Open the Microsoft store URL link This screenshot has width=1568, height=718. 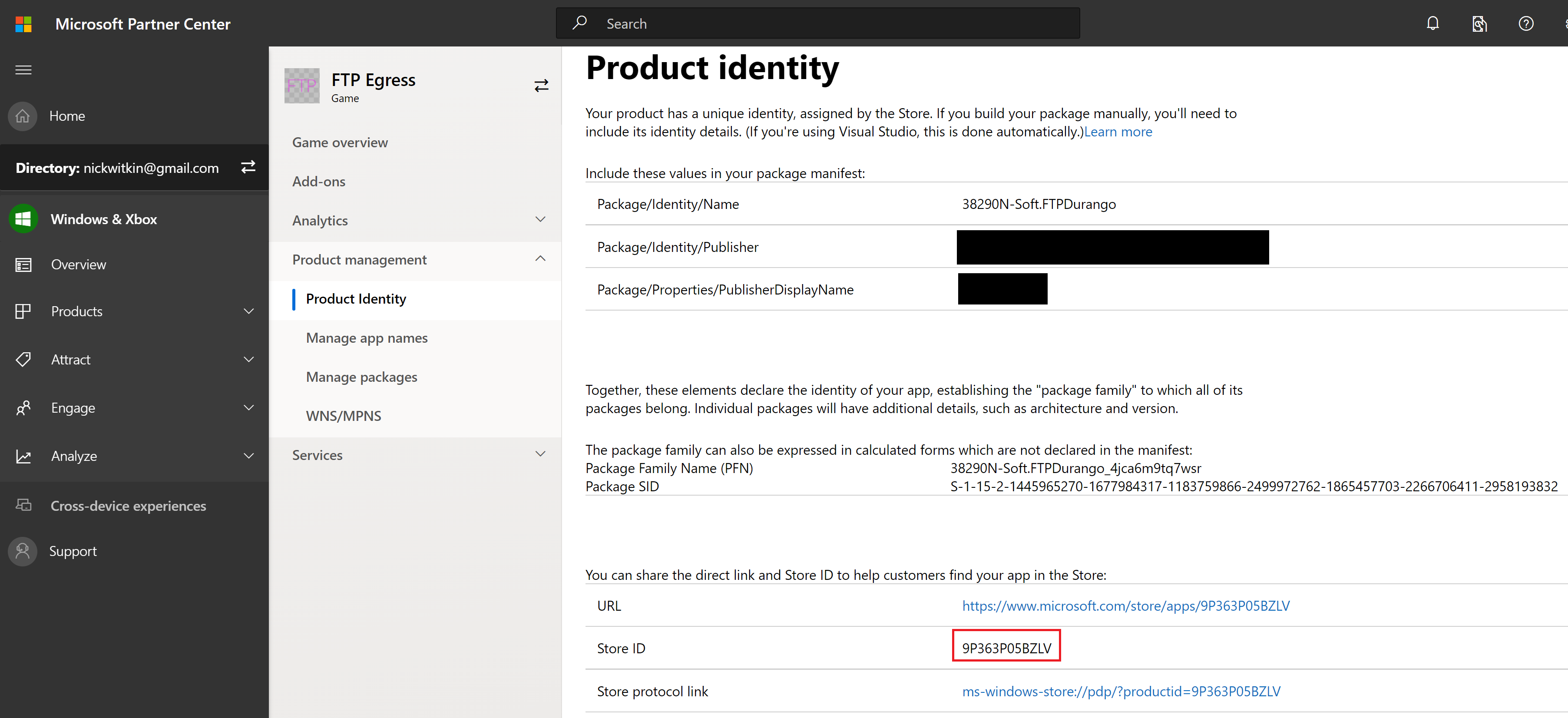tap(1125, 606)
